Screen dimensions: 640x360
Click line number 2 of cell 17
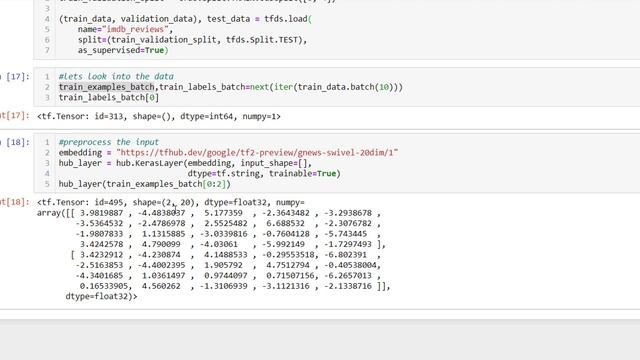[x=47, y=87]
